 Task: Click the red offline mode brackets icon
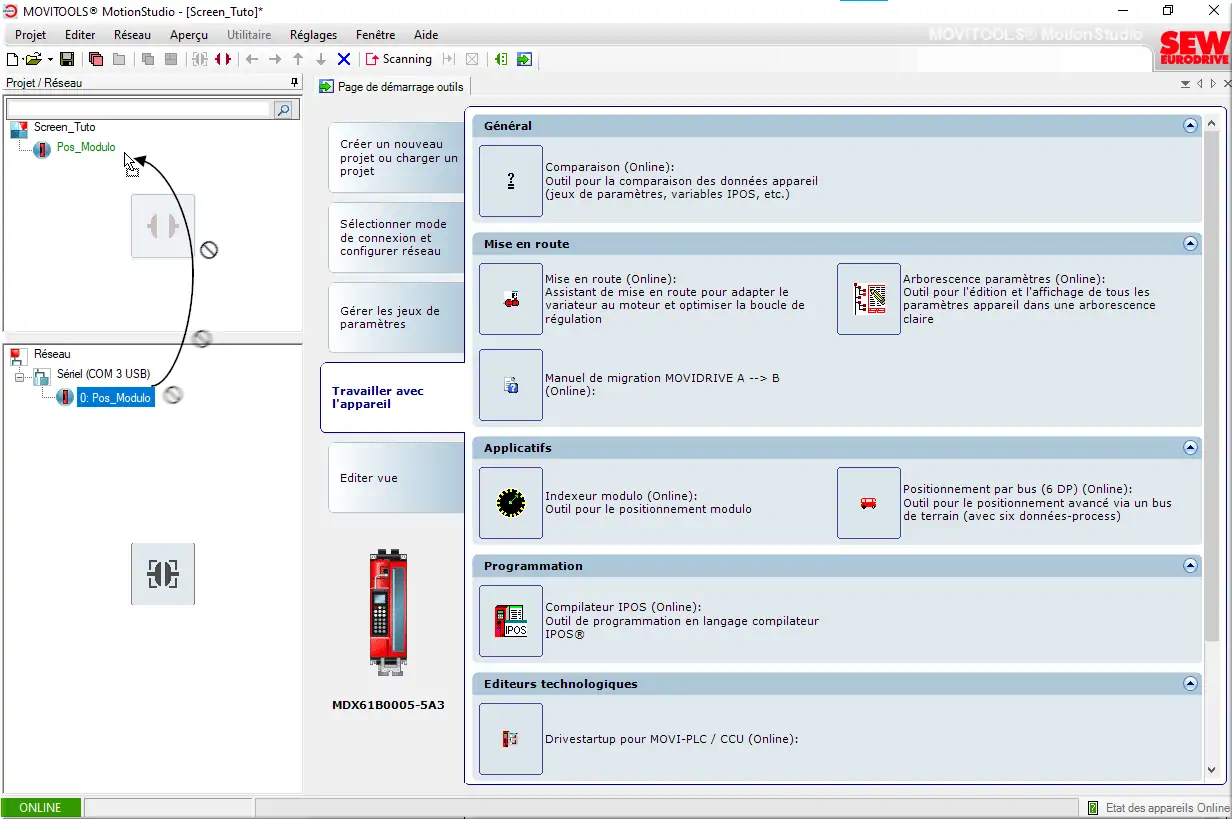(223, 60)
